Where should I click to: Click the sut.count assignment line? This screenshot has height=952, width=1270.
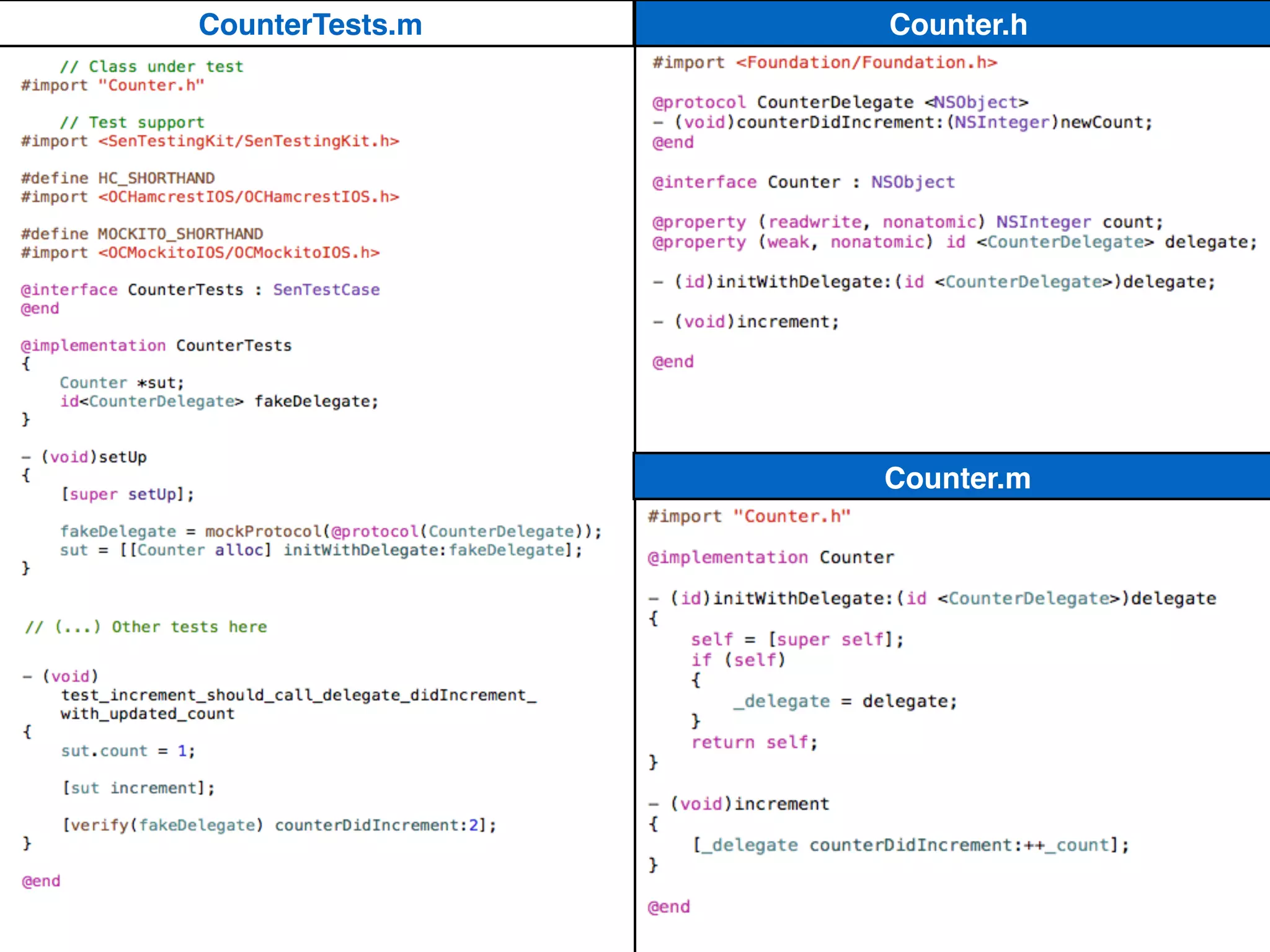coord(128,751)
